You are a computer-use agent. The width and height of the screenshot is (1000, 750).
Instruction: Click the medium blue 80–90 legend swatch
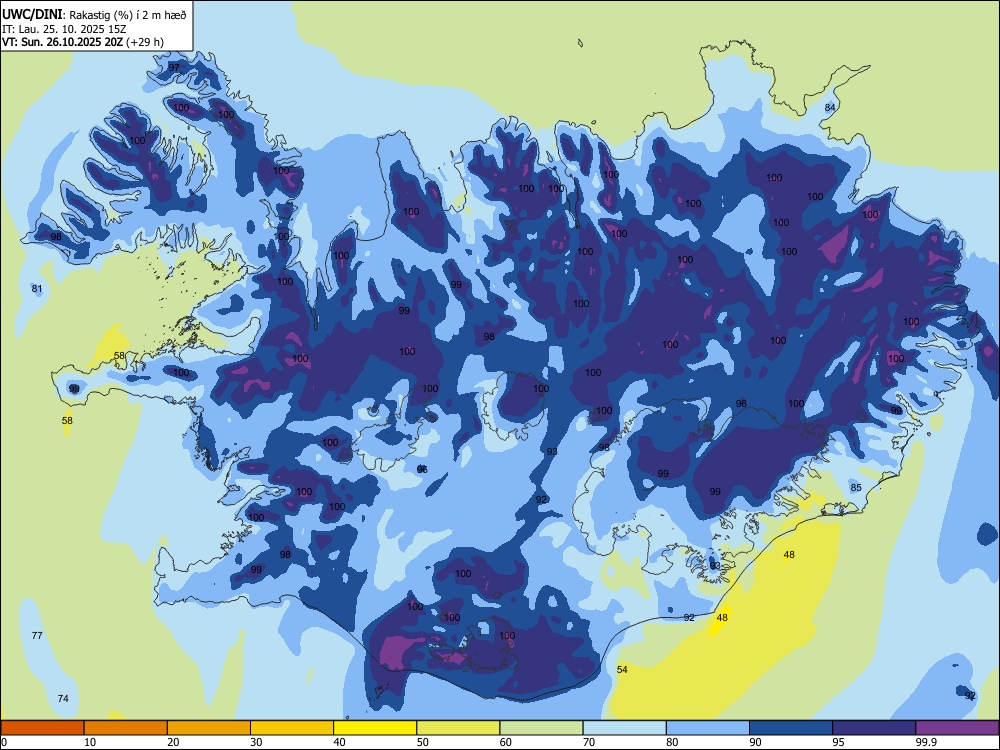(708, 728)
